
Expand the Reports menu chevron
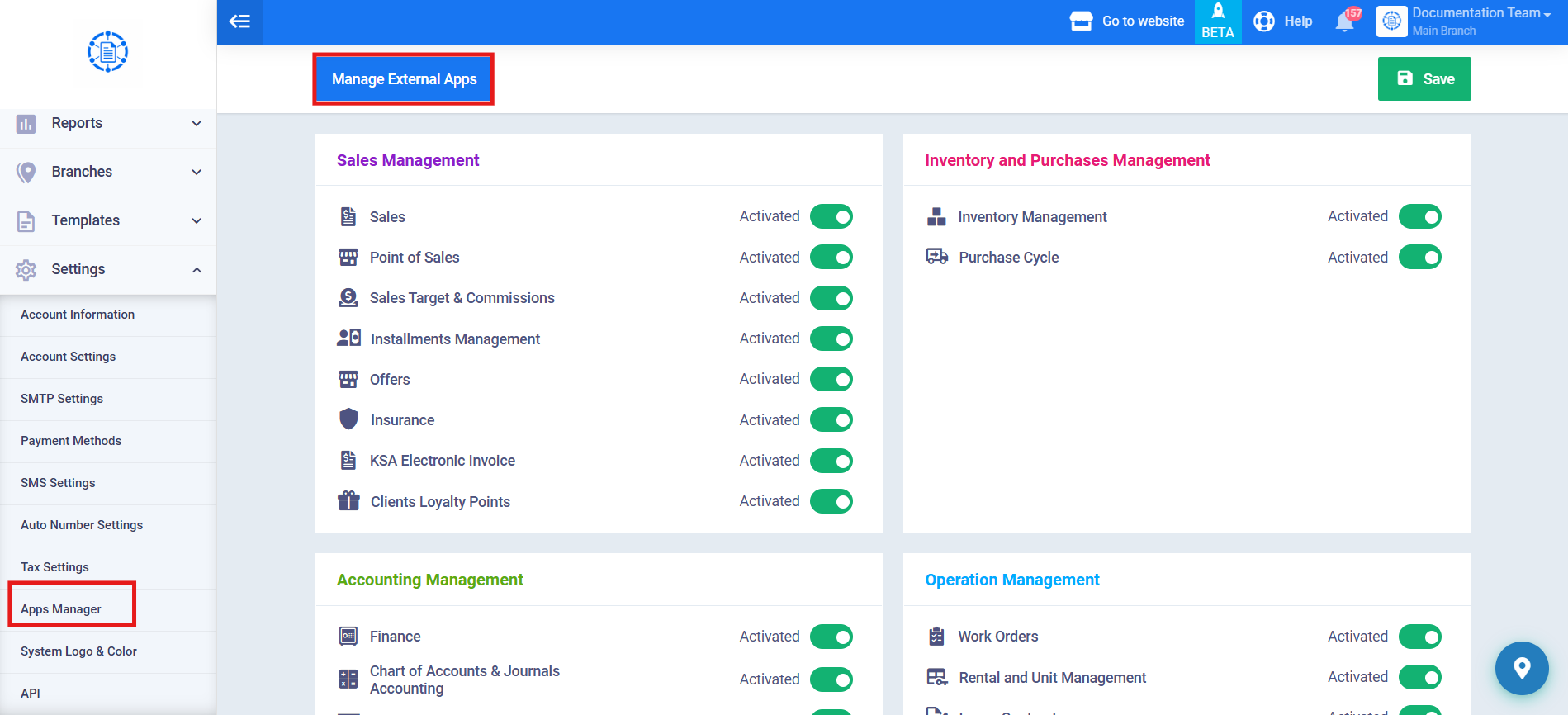tap(197, 124)
